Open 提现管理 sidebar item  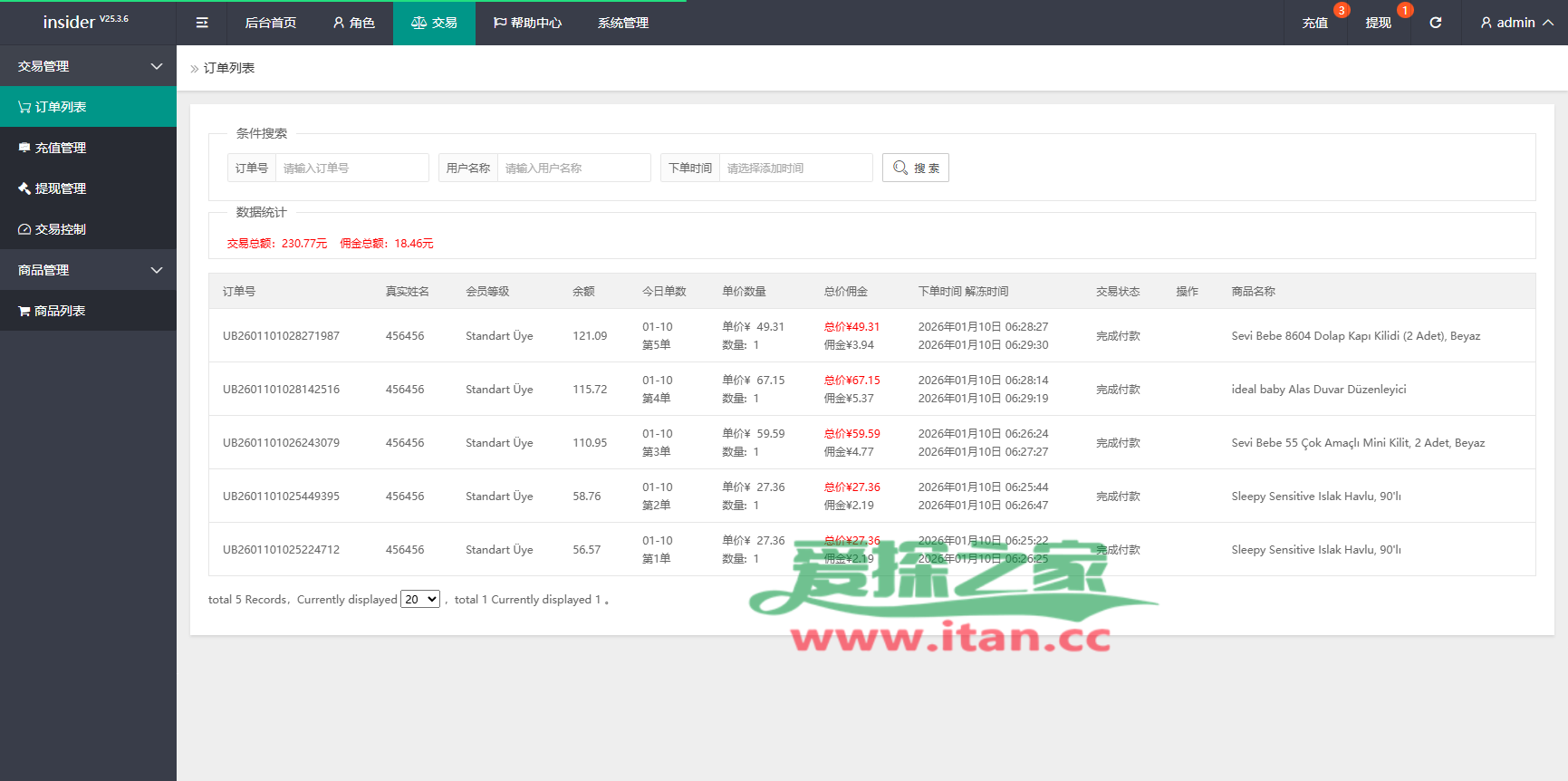coord(88,188)
